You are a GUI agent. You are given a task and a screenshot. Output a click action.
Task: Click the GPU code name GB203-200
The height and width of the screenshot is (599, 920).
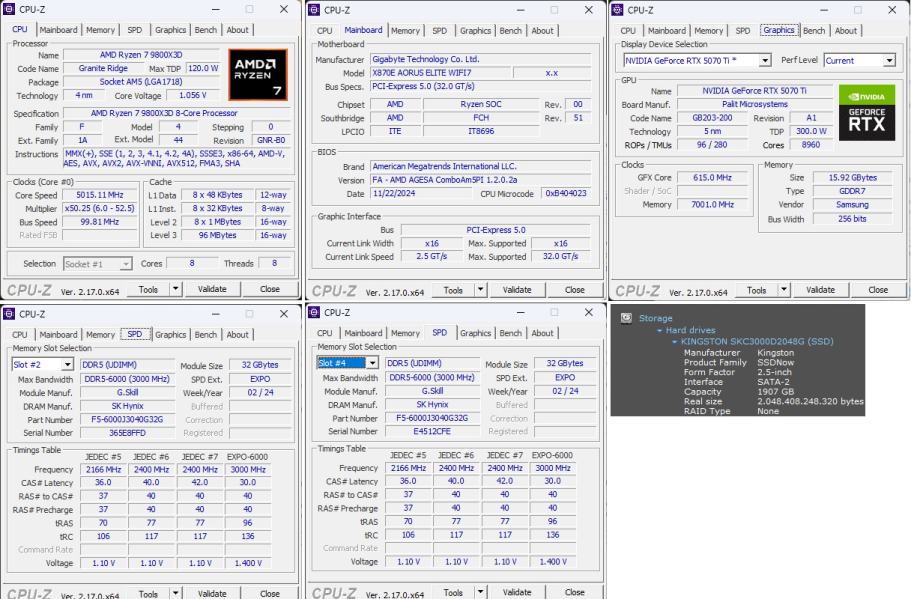pyautogui.click(x=712, y=117)
